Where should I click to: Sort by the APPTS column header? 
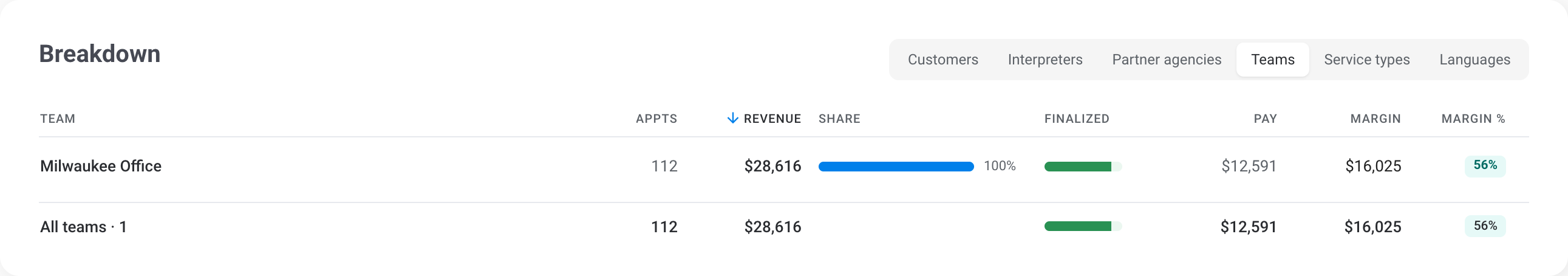tap(656, 119)
